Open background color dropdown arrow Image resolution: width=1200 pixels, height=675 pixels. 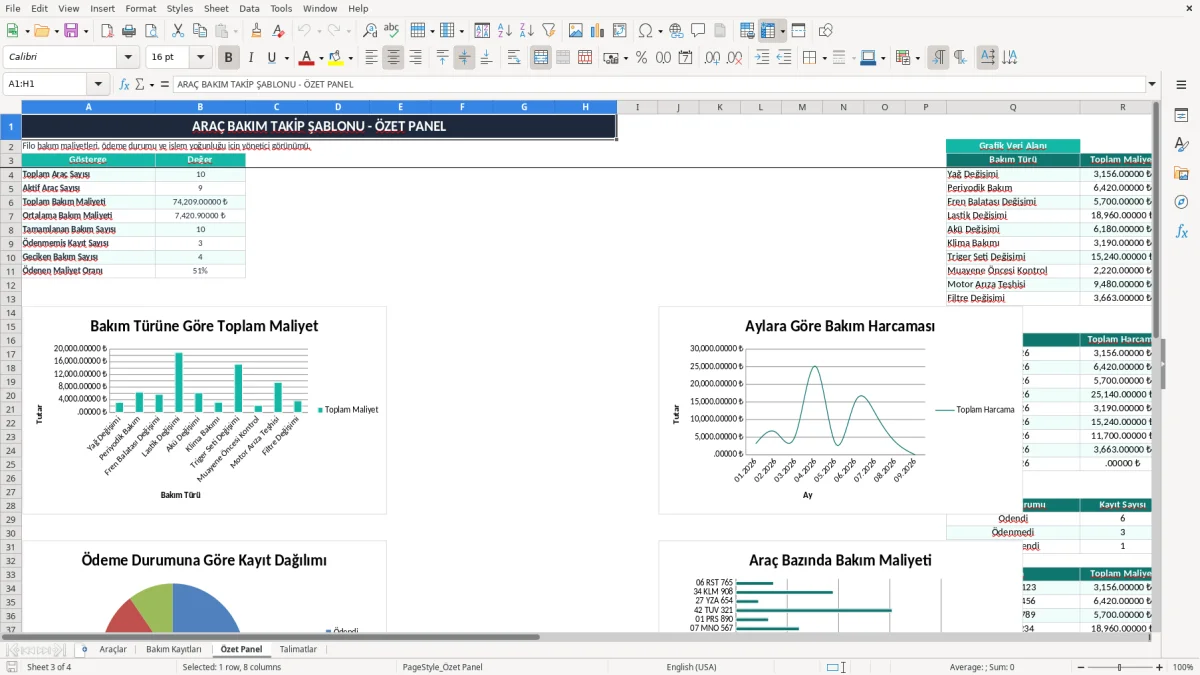[x=350, y=58]
